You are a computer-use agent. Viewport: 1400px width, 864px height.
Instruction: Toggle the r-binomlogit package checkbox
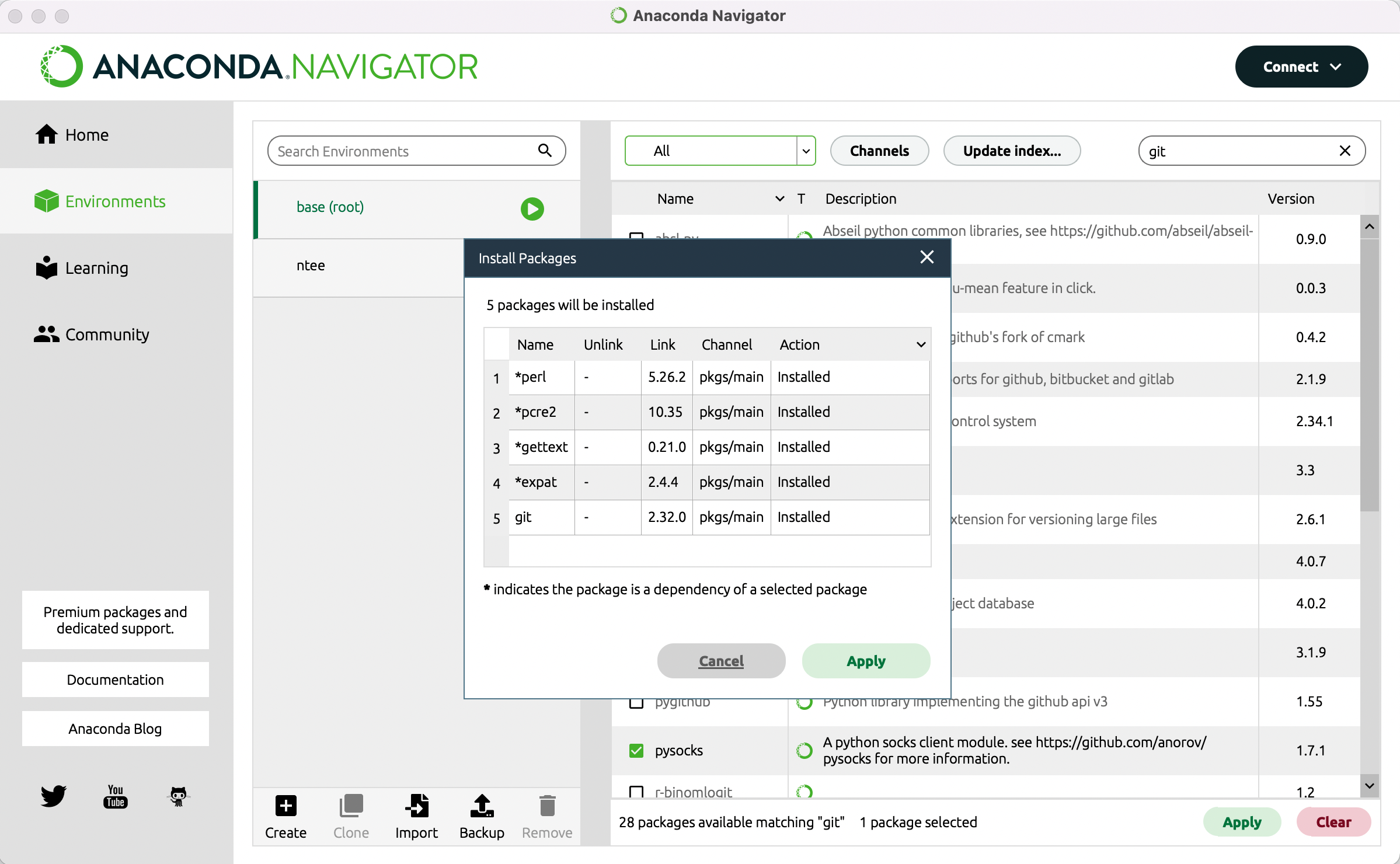tap(636, 792)
